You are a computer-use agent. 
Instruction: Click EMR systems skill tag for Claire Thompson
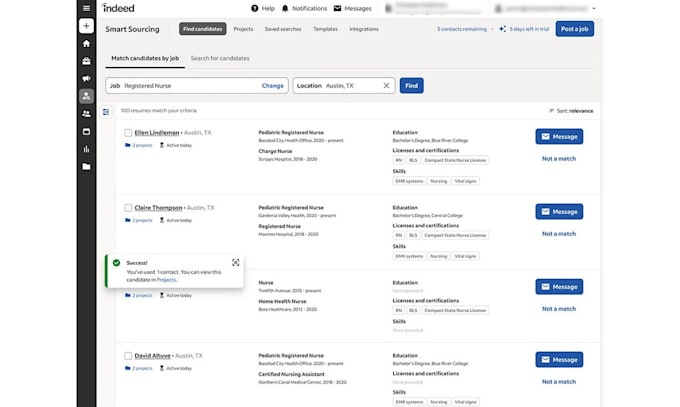coord(409,256)
